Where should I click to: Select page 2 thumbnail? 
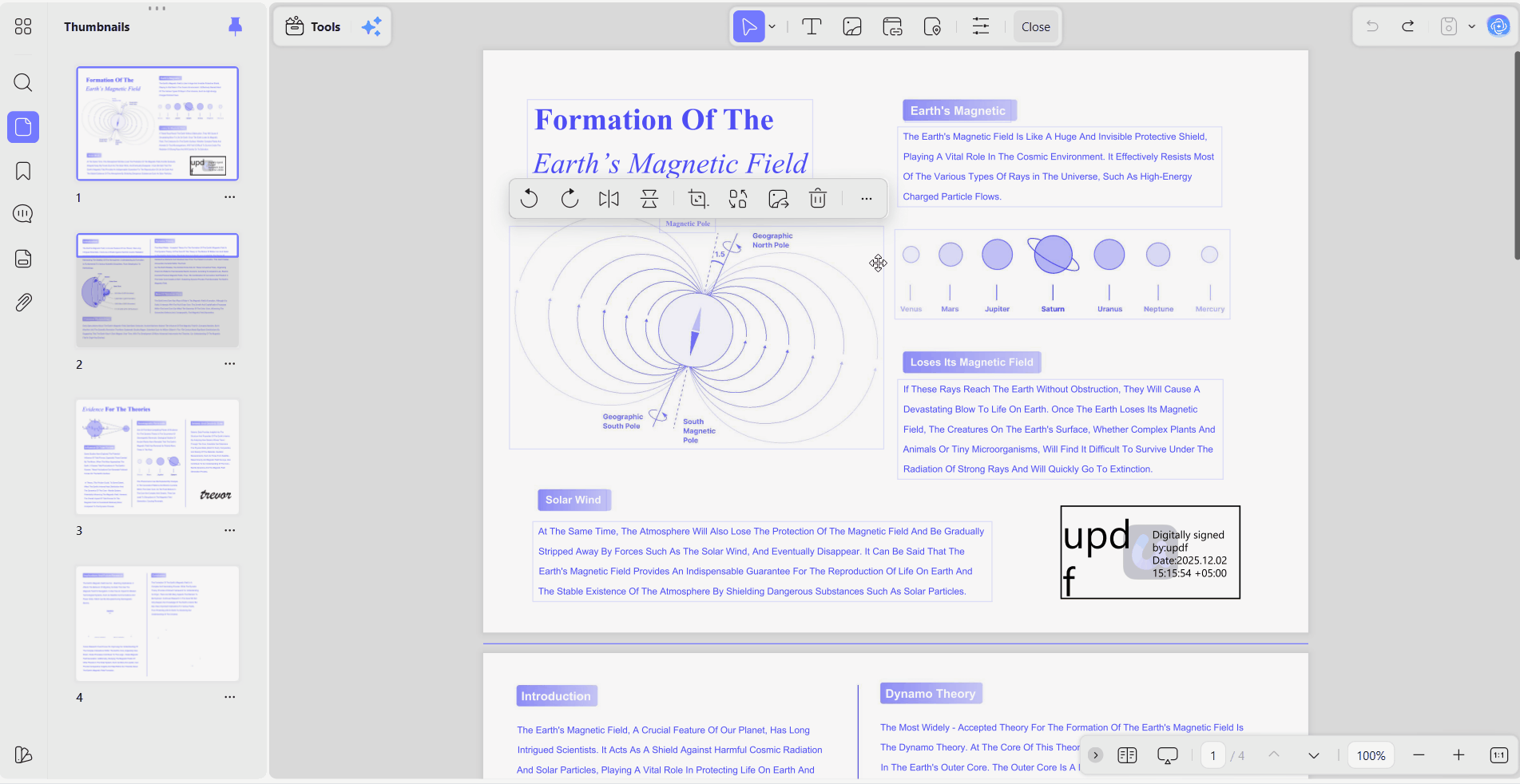pyautogui.click(x=157, y=290)
